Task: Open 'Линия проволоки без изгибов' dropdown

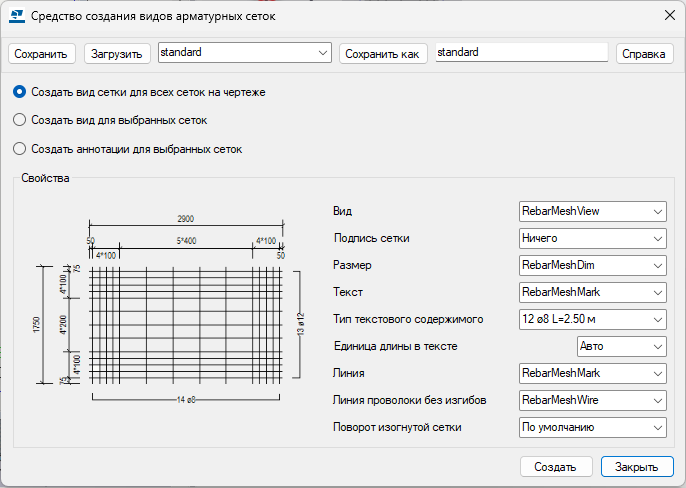Action: [592, 400]
